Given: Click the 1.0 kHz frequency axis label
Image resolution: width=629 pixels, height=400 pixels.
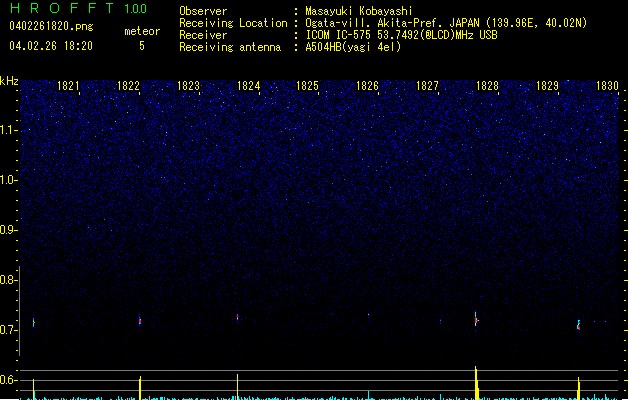Looking at the screenshot, I should [x=8, y=180].
